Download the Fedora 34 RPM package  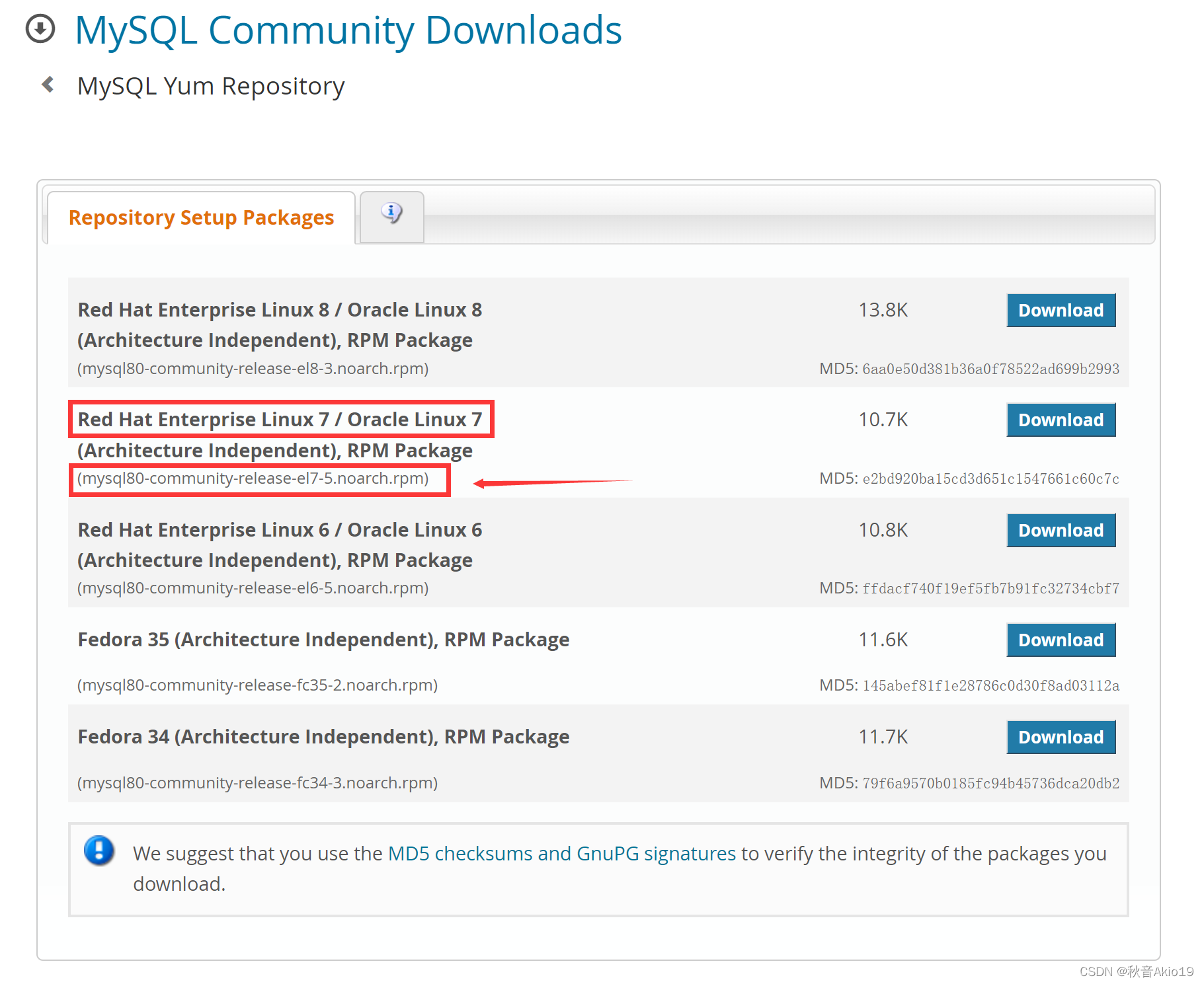tap(1061, 737)
